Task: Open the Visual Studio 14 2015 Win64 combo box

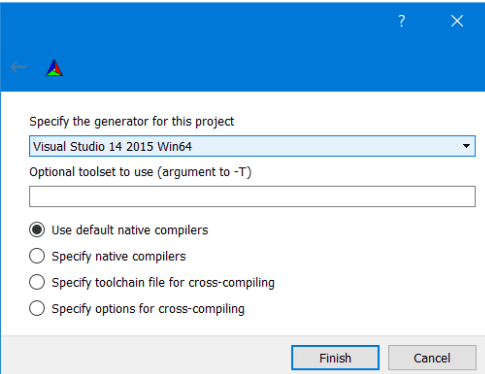Action: point(252,146)
